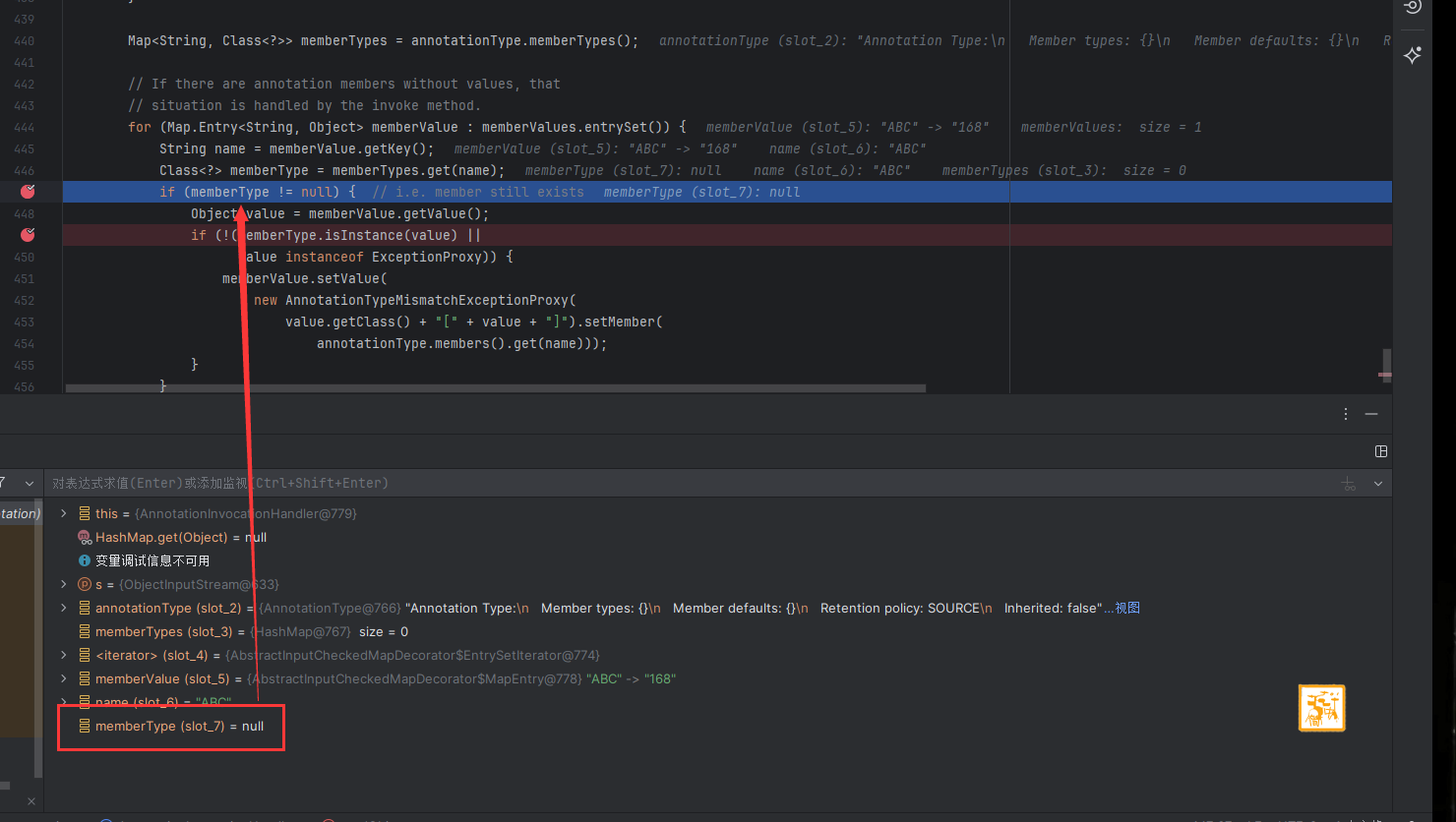The width and height of the screenshot is (1456, 822).
Task: Click watch icon beside HashMap.get(Object)
Action: click(84, 537)
